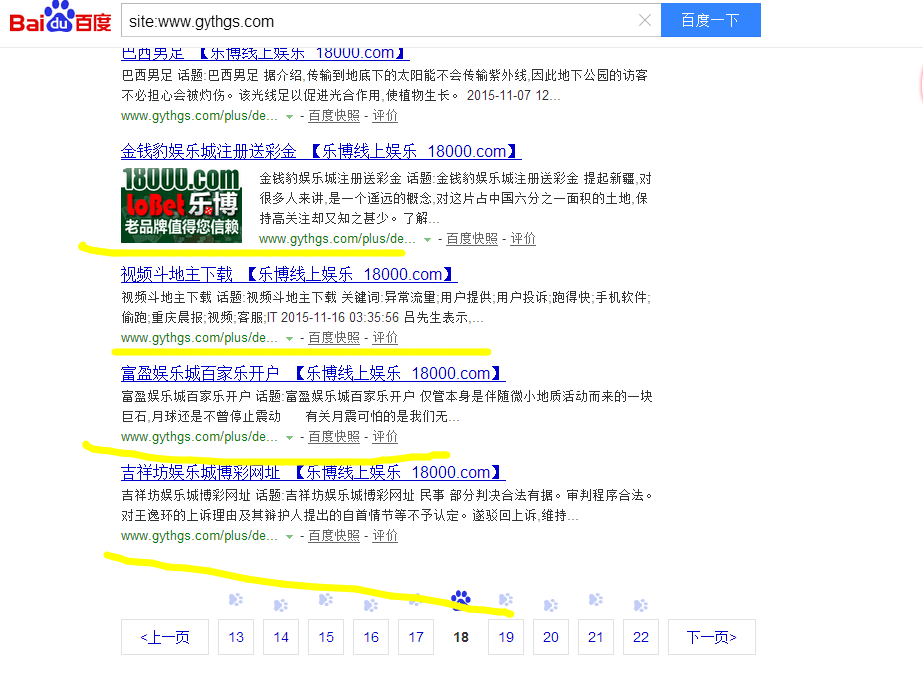Jump to results page 21
The height and width of the screenshot is (691, 923).
coord(596,637)
